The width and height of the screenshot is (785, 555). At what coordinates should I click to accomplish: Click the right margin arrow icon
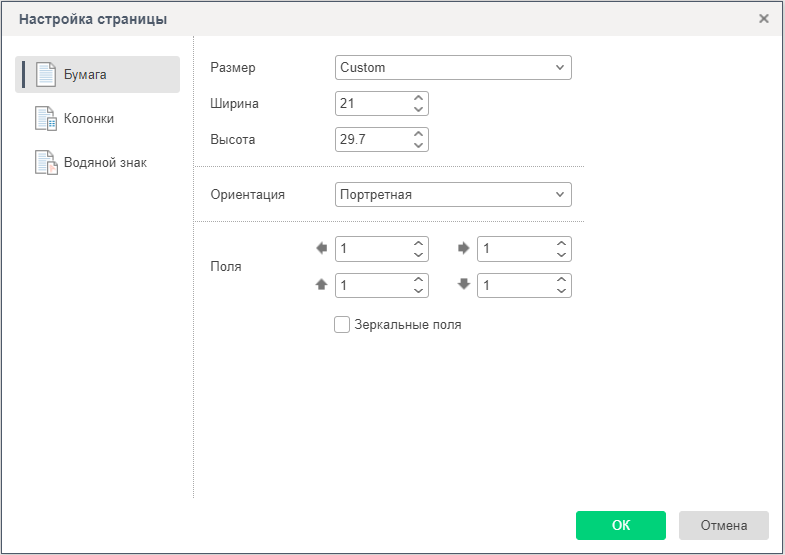463,248
